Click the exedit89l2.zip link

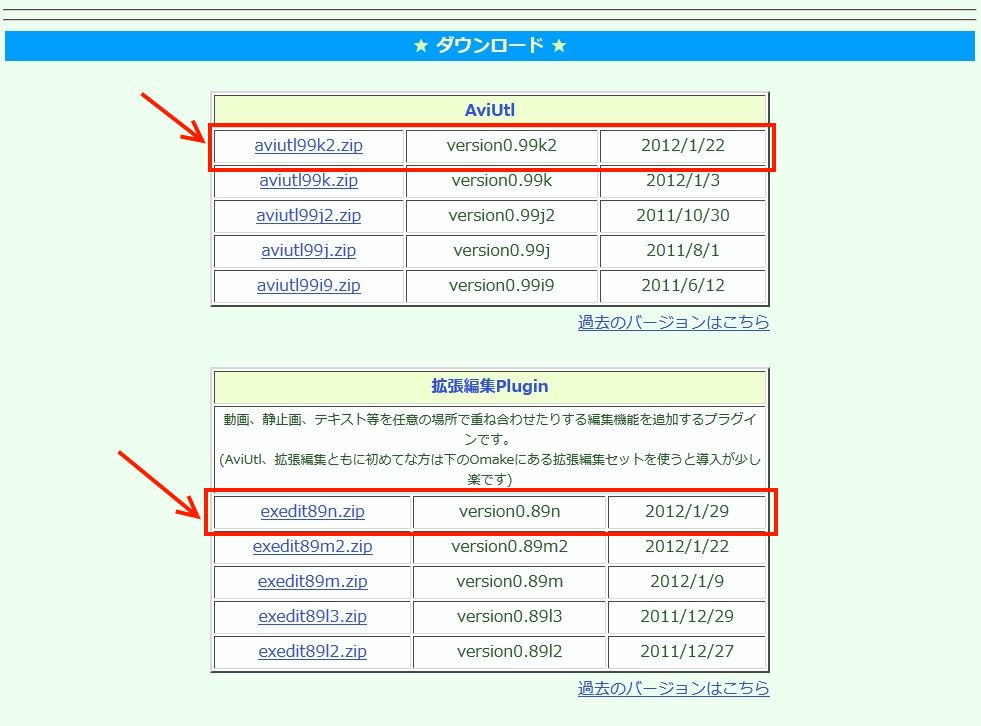tap(312, 652)
